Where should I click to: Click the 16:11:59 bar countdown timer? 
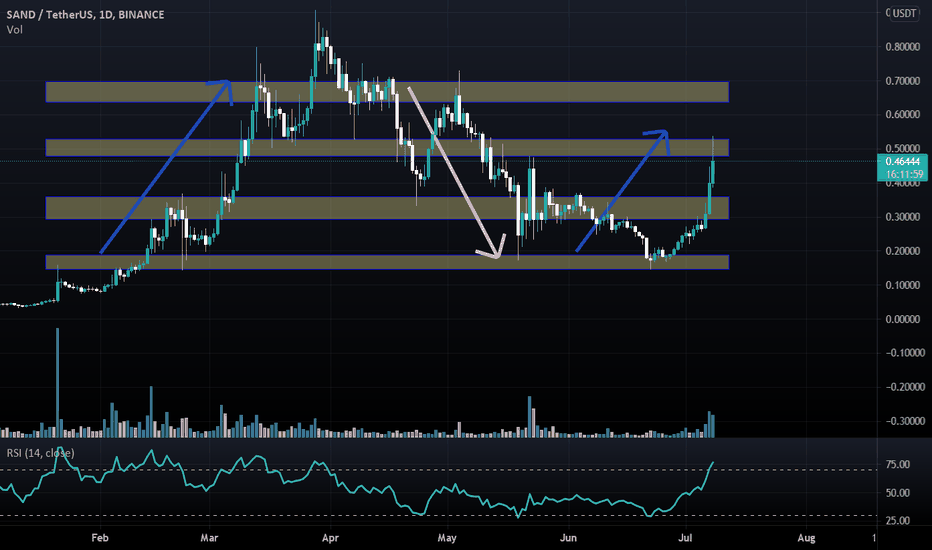click(904, 174)
